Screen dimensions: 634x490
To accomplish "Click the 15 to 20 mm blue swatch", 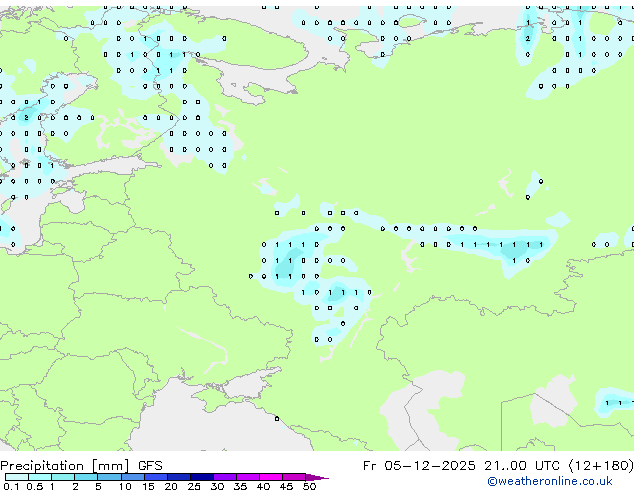I will point(156,477).
